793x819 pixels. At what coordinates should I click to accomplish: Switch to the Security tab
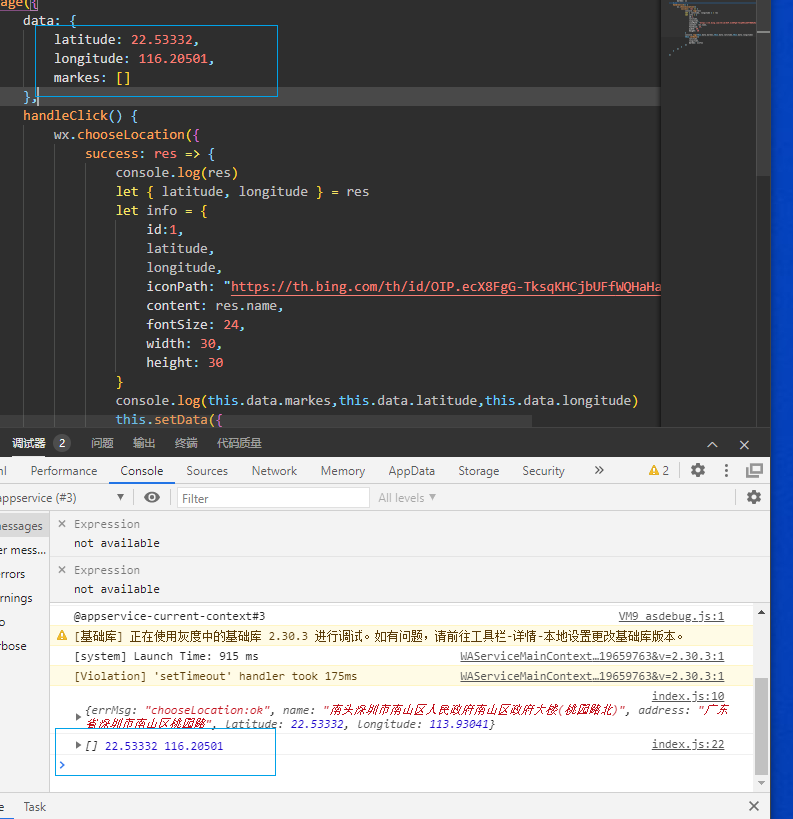(x=543, y=471)
